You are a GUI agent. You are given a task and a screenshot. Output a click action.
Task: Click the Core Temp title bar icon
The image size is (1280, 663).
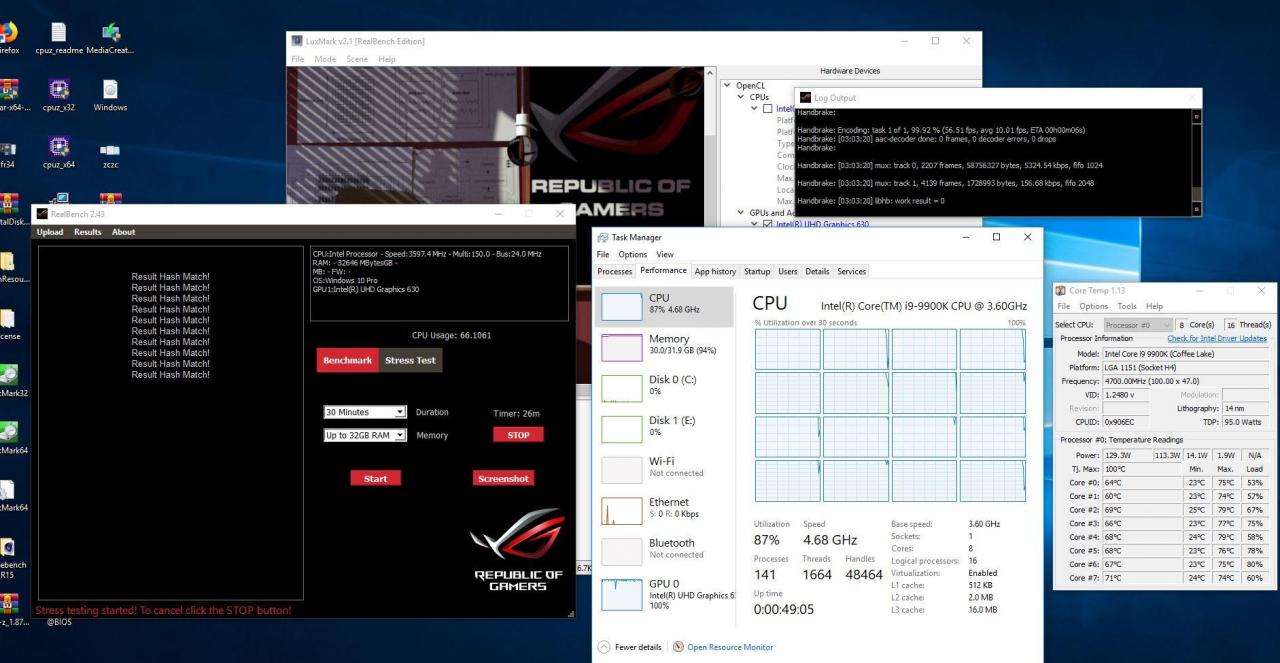coord(1061,290)
